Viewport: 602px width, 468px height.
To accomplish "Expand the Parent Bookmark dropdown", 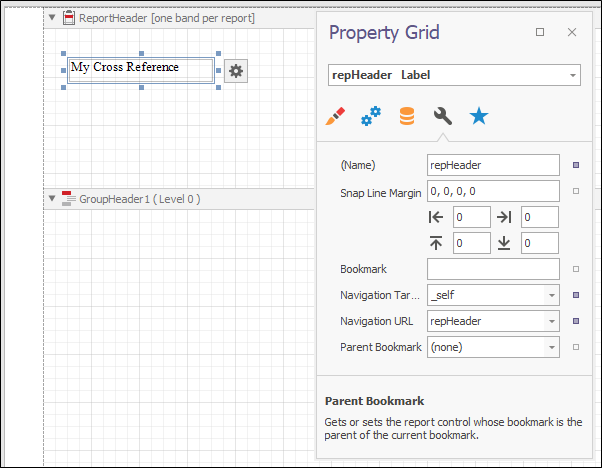I will pyautogui.click(x=552, y=347).
